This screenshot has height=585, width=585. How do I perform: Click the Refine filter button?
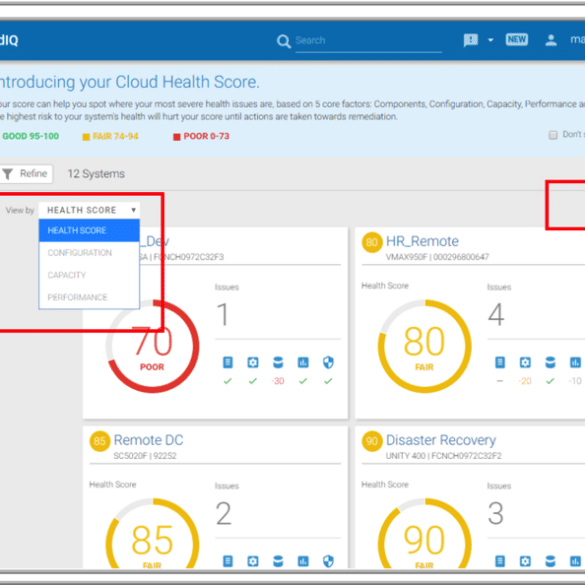[26, 174]
